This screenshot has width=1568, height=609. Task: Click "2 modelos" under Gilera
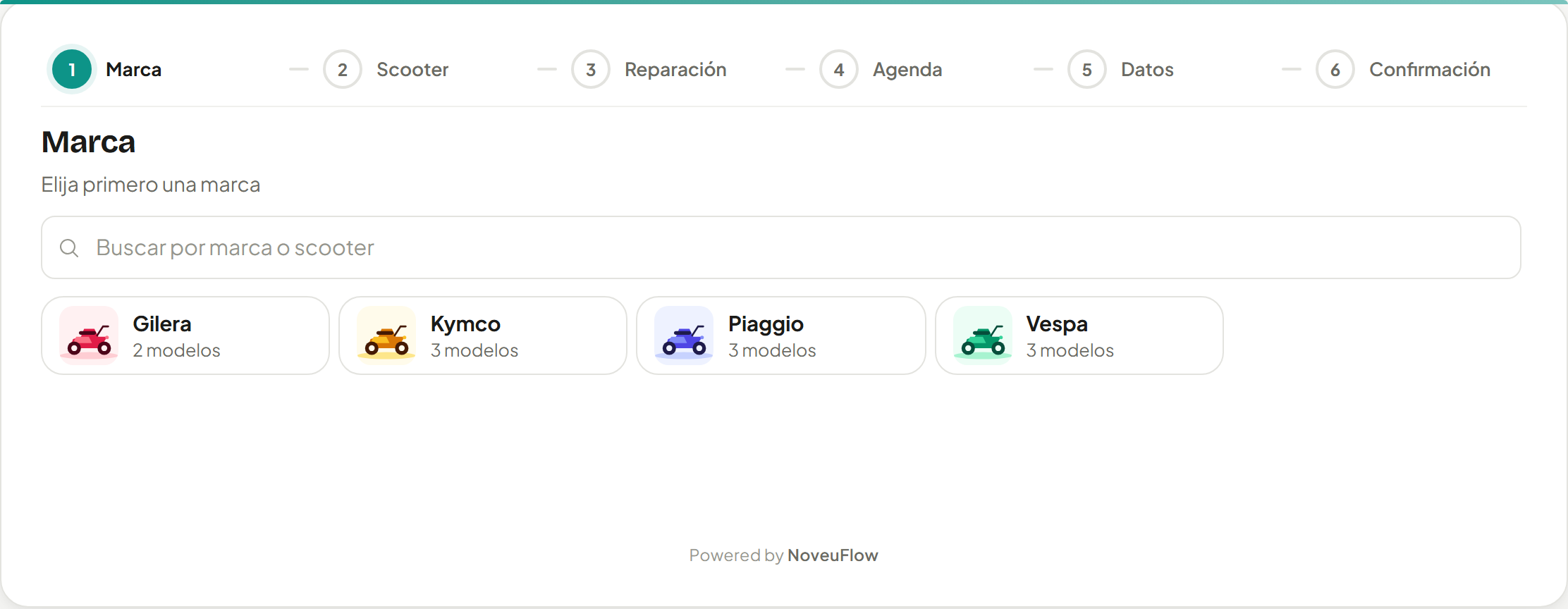[176, 350]
